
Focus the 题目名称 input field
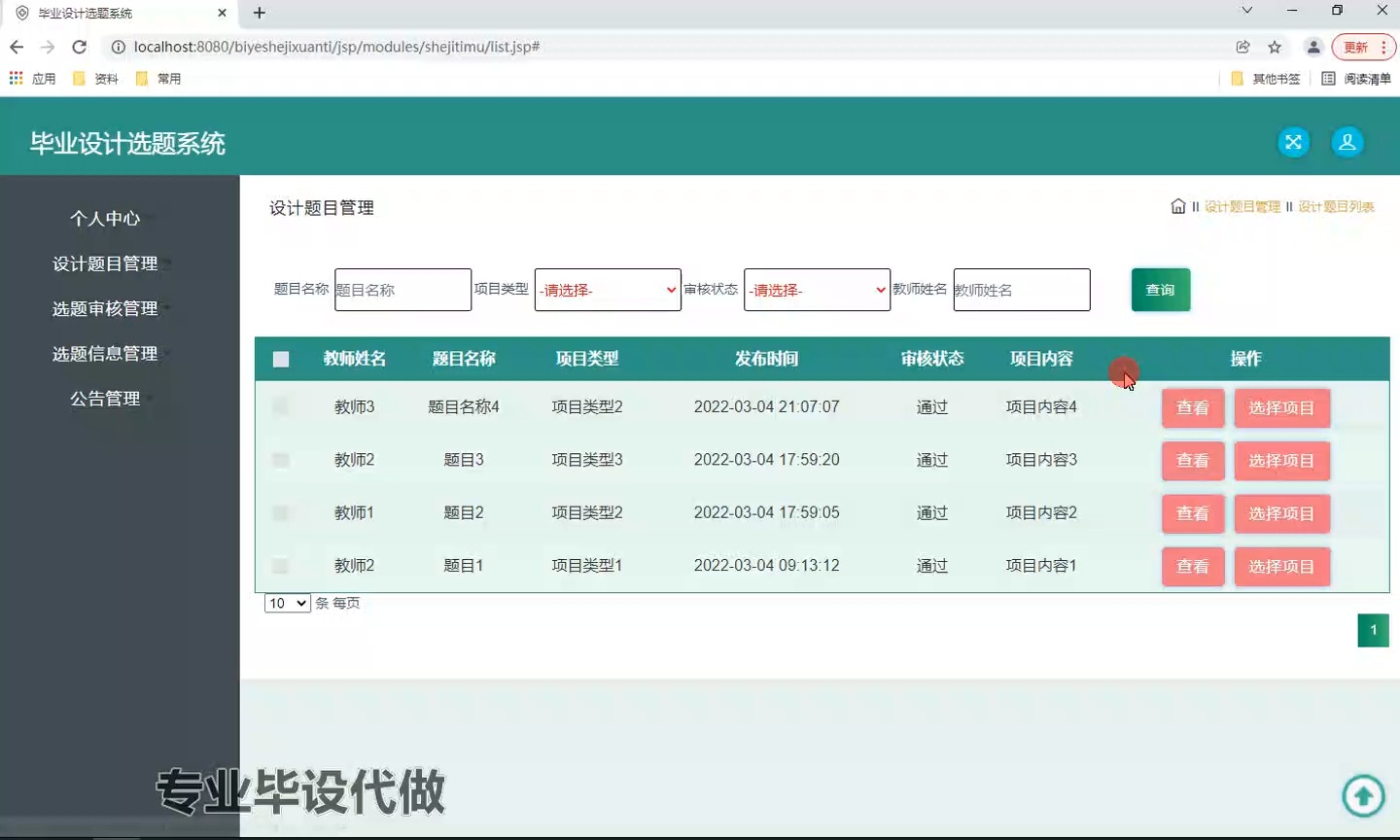(402, 290)
